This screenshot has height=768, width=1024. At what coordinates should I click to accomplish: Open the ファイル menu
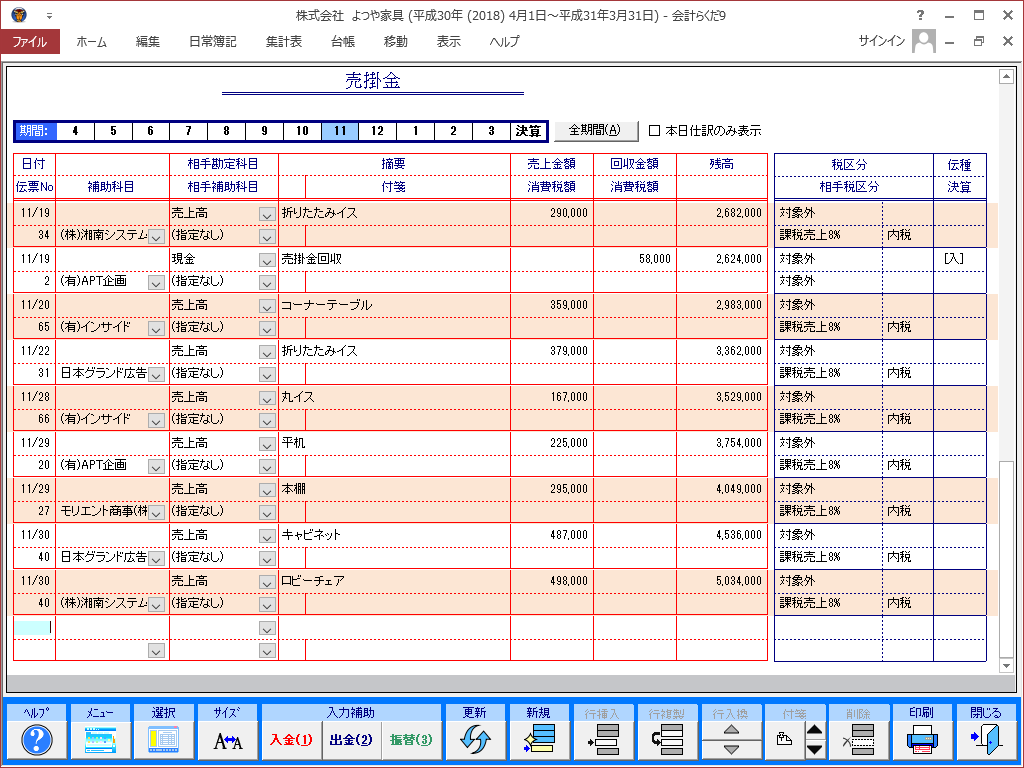[x=30, y=41]
